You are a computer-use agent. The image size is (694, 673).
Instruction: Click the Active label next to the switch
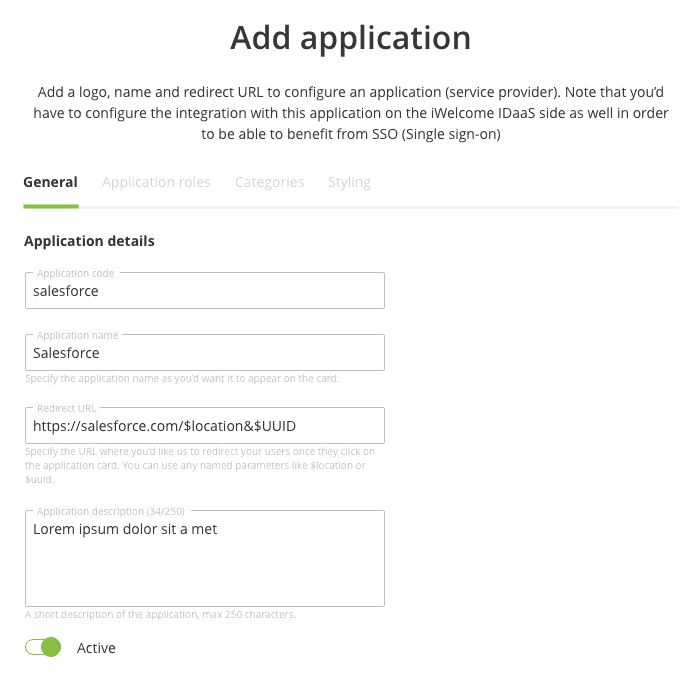coord(96,648)
